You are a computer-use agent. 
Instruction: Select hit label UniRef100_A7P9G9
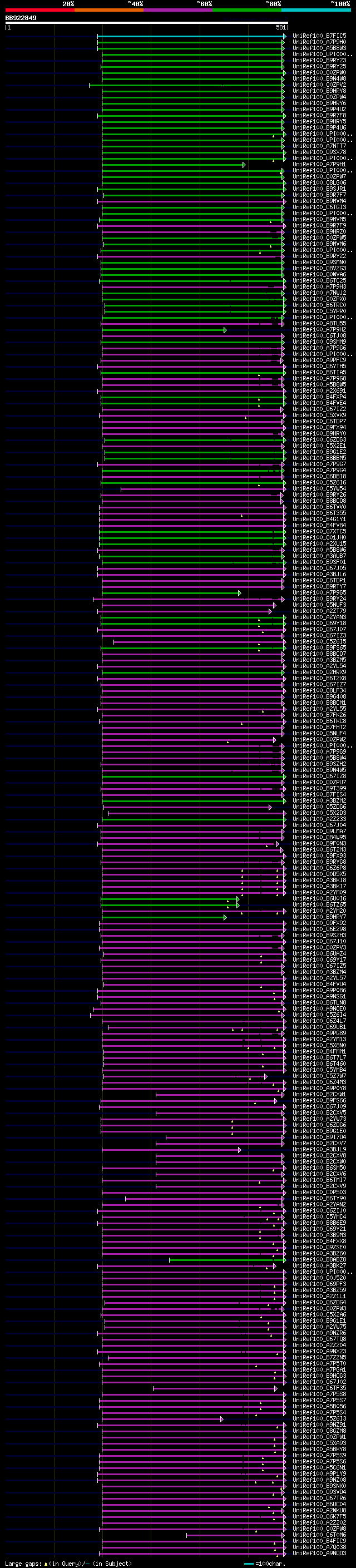319,752
